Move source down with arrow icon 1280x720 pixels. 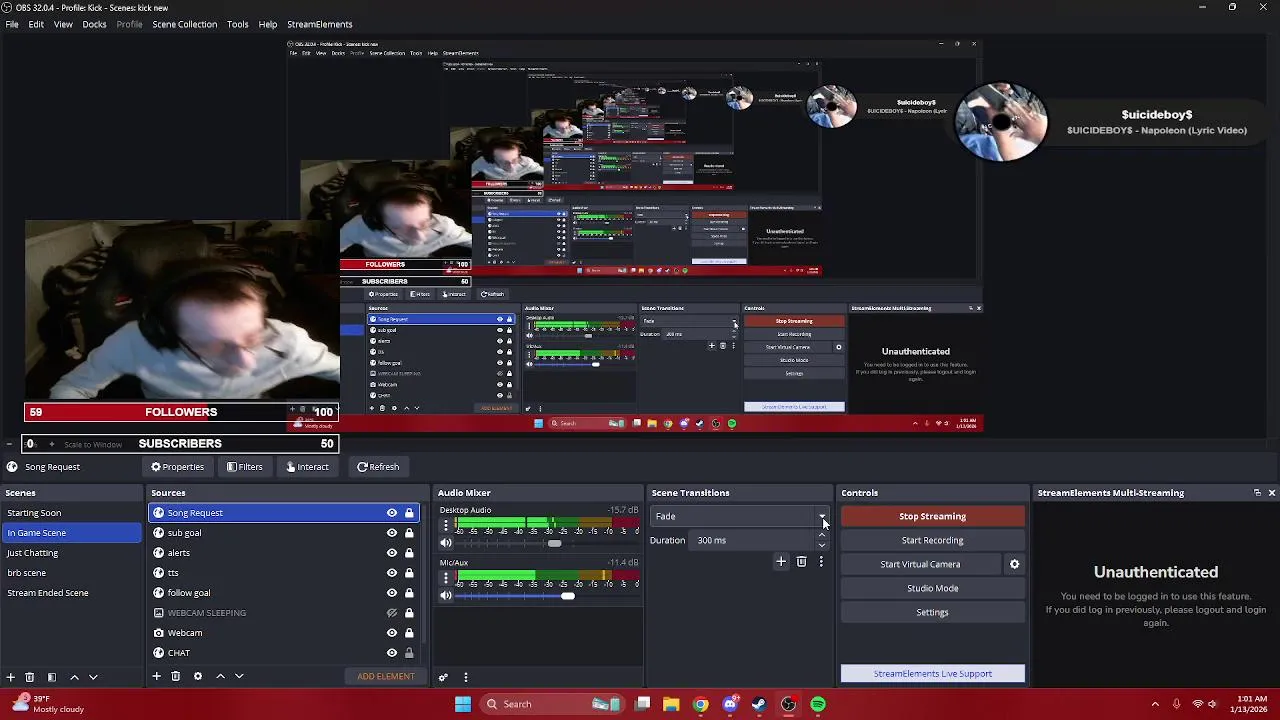point(239,677)
